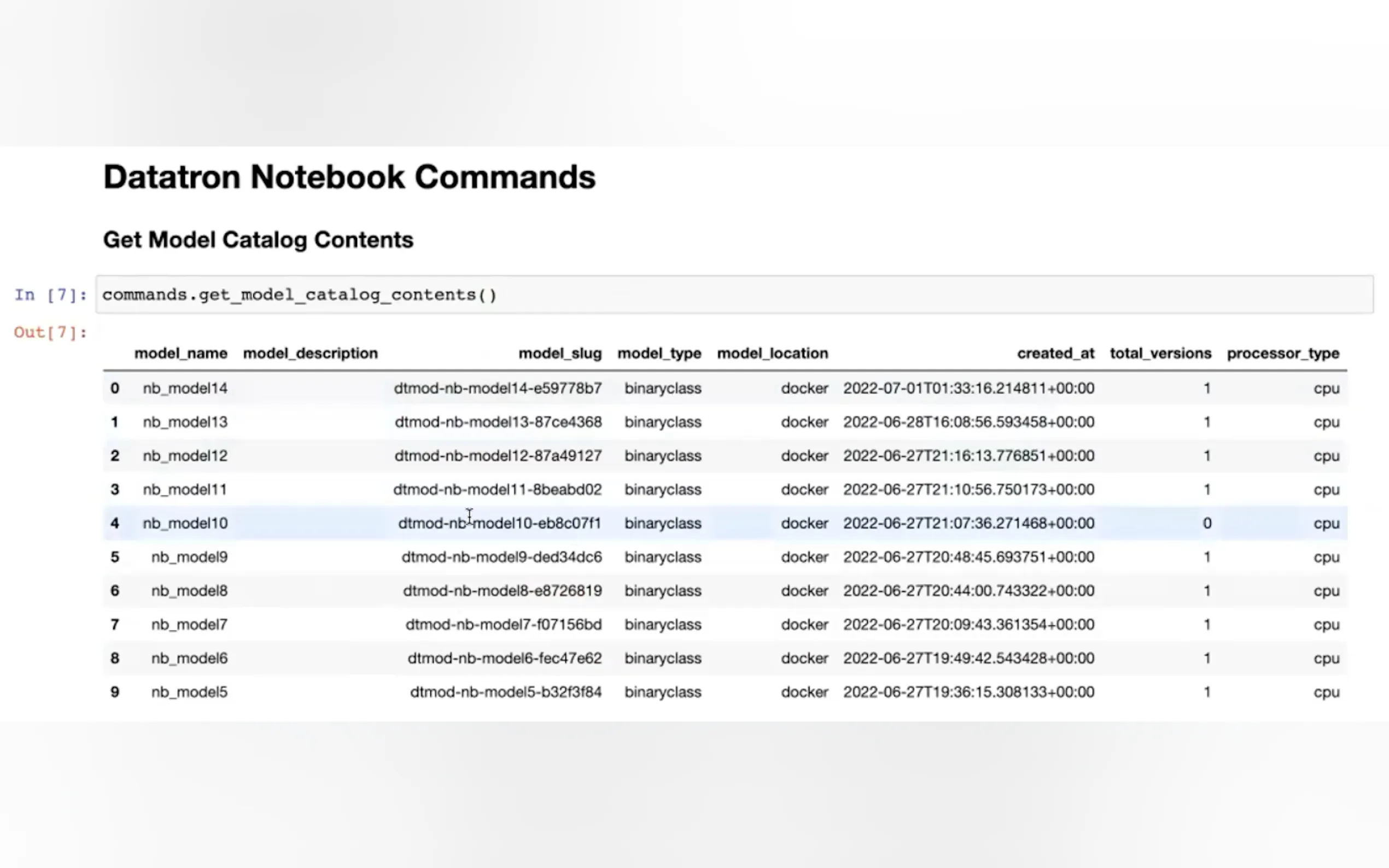This screenshot has height=868, width=1389.
Task: Select the nb_model14 row name
Action: (x=185, y=388)
